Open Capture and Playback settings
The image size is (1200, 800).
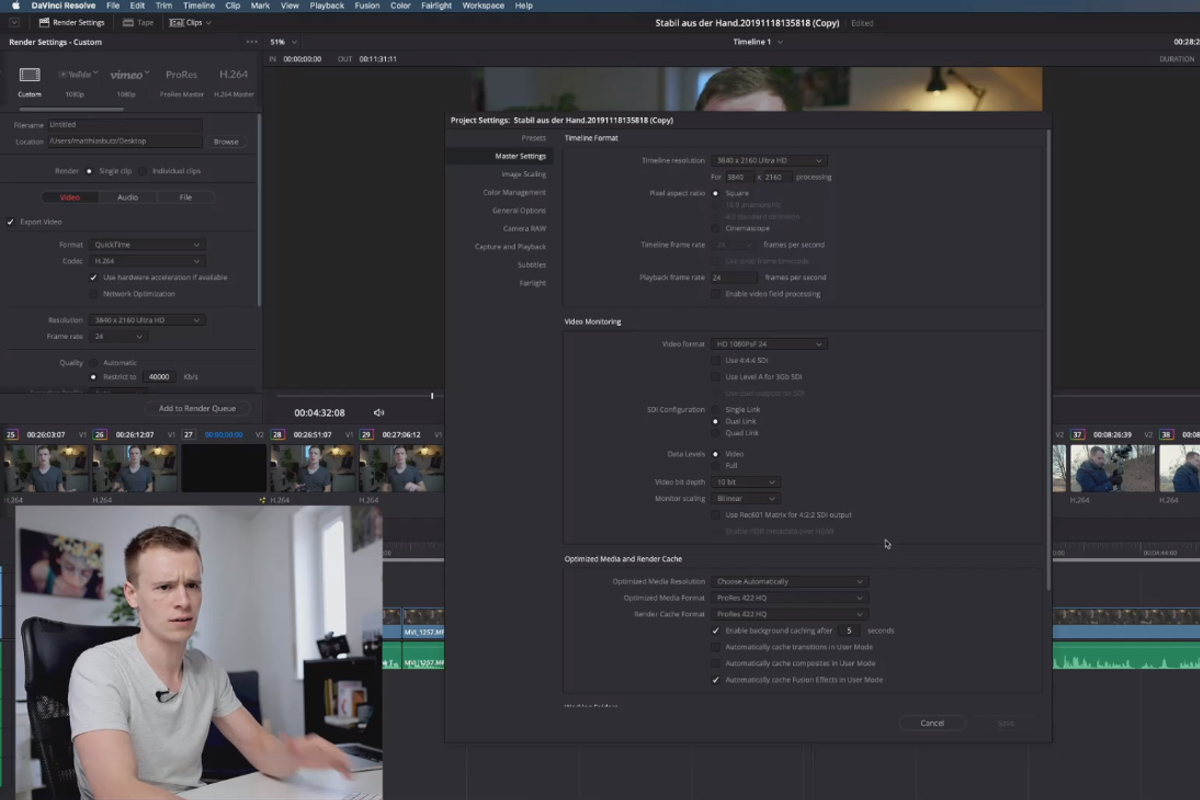tap(511, 246)
